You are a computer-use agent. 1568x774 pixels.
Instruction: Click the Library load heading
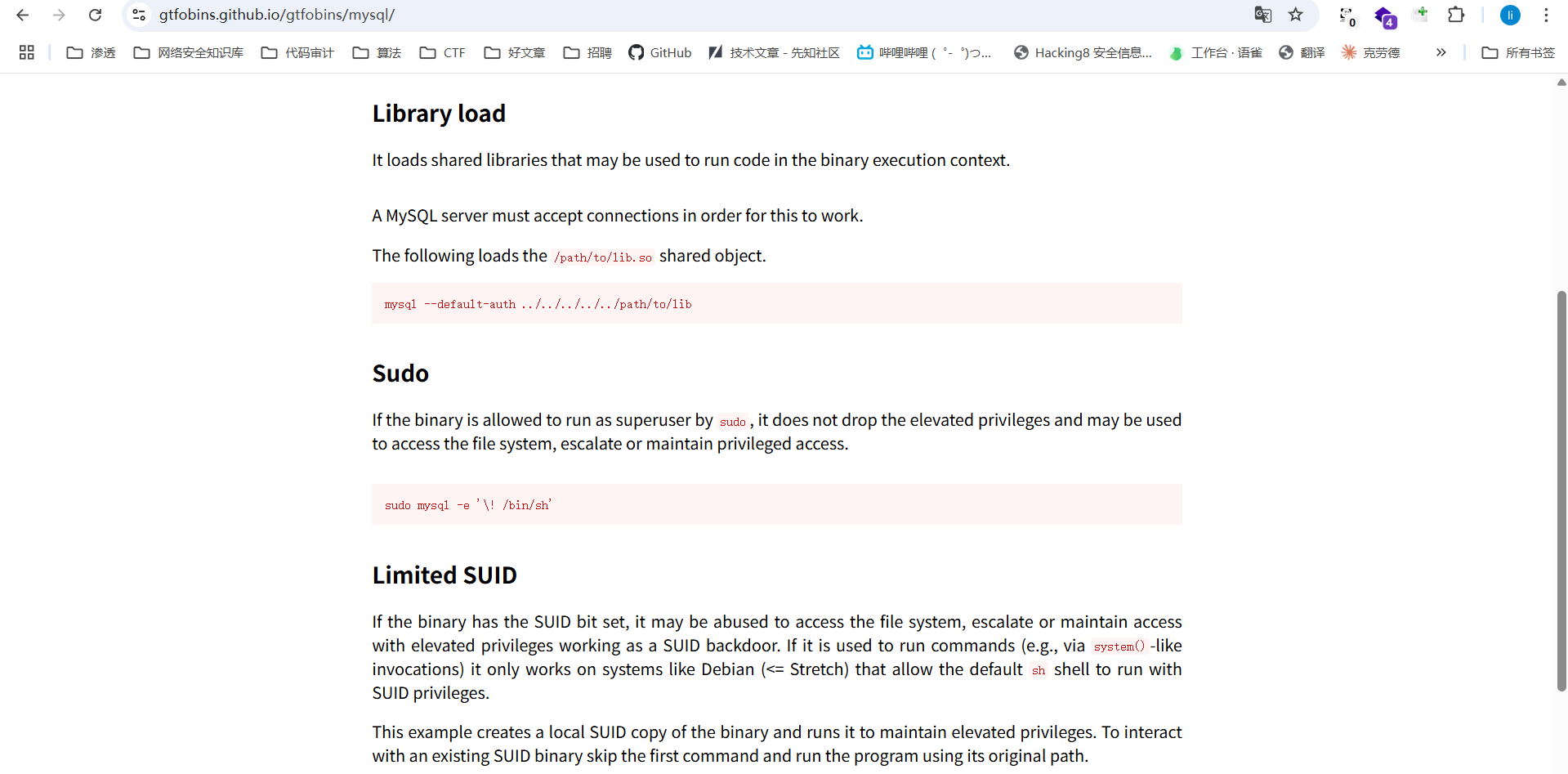[x=439, y=114]
